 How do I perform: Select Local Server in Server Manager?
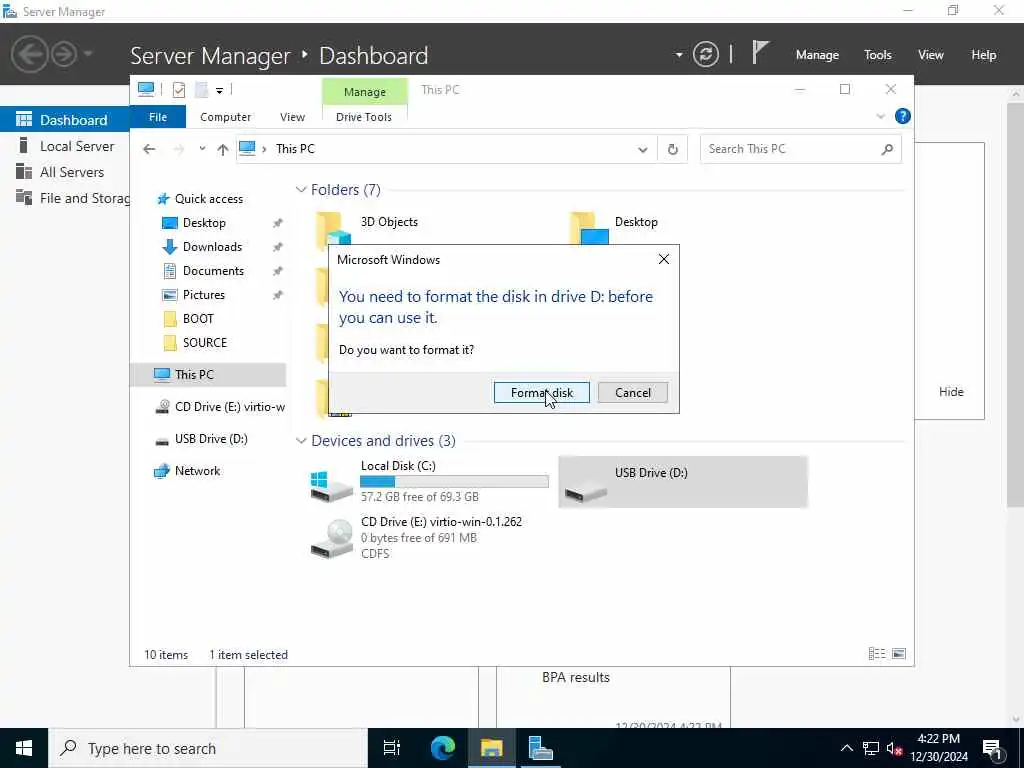tap(65, 146)
